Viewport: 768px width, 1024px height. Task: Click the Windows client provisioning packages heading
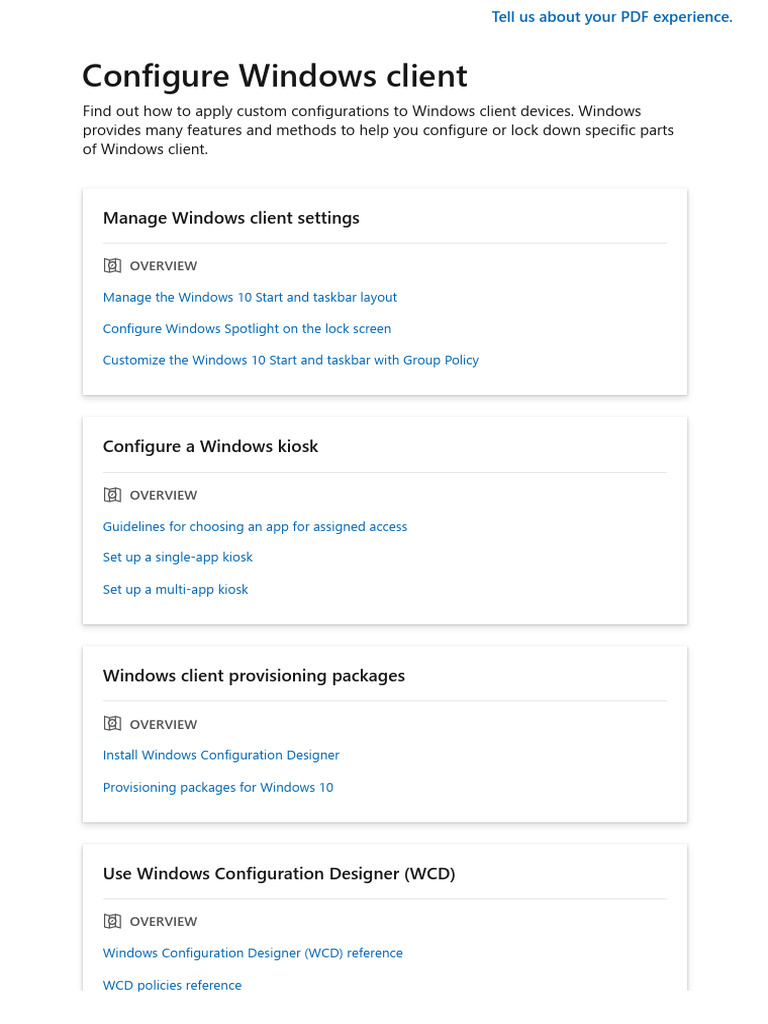(253, 675)
